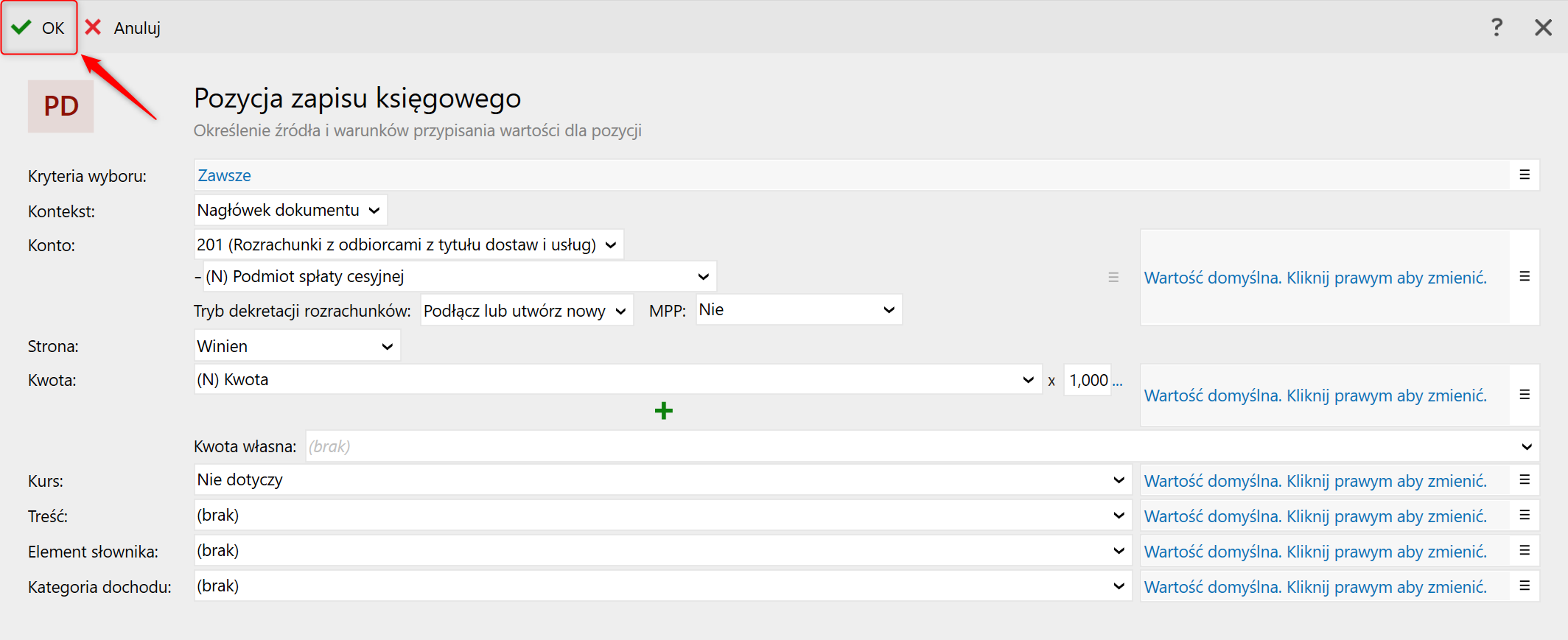Open the menu icon for Kryteria wyboru row
Image resolution: width=1568 pixels, height=640 pixels.
(x=1525, y=175)
